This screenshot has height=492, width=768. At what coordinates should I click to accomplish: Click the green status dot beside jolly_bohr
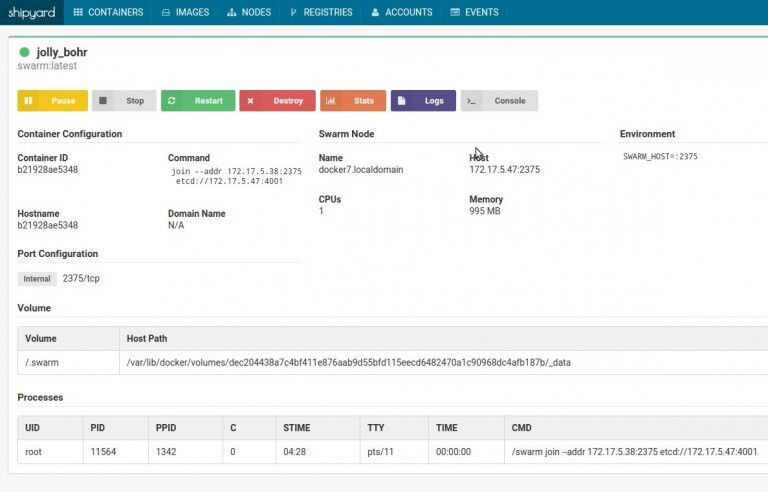(24, 52)
